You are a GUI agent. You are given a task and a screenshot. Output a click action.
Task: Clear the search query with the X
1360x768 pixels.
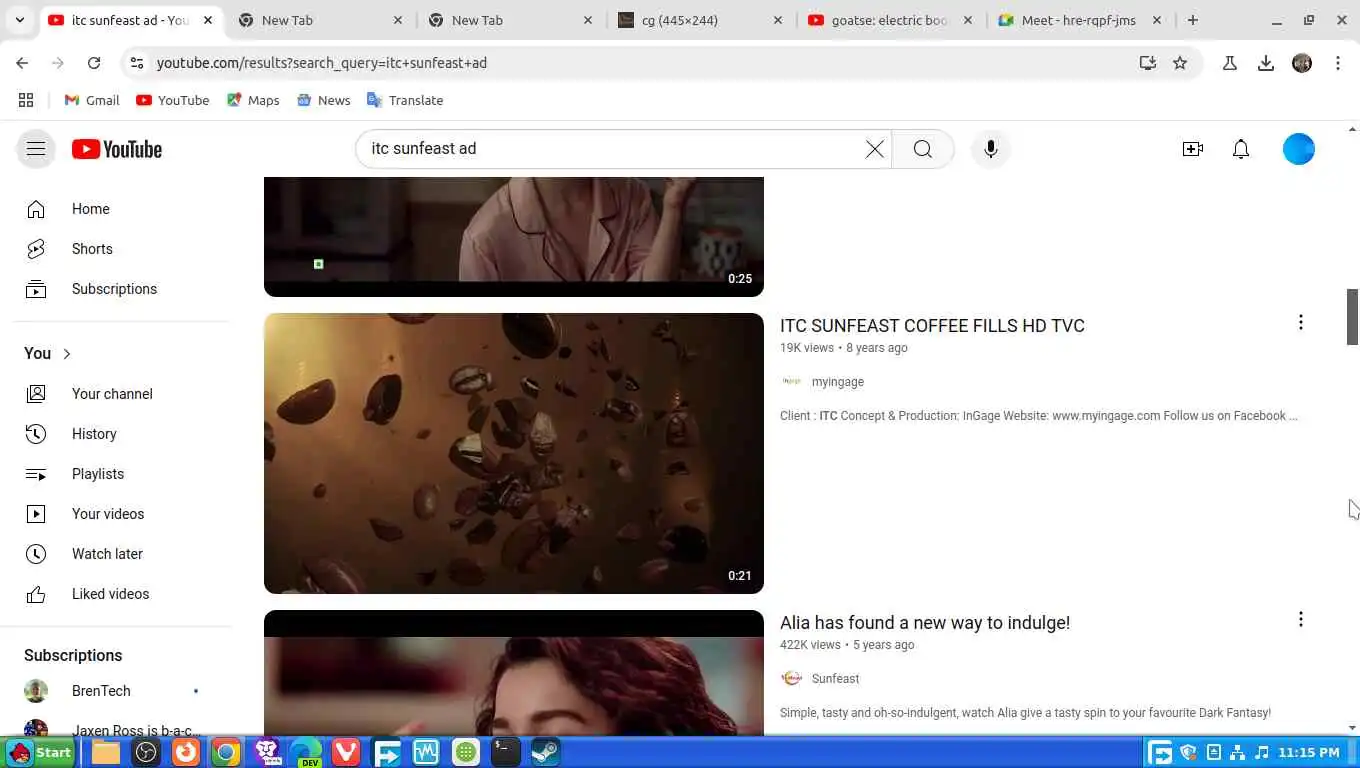874,149
